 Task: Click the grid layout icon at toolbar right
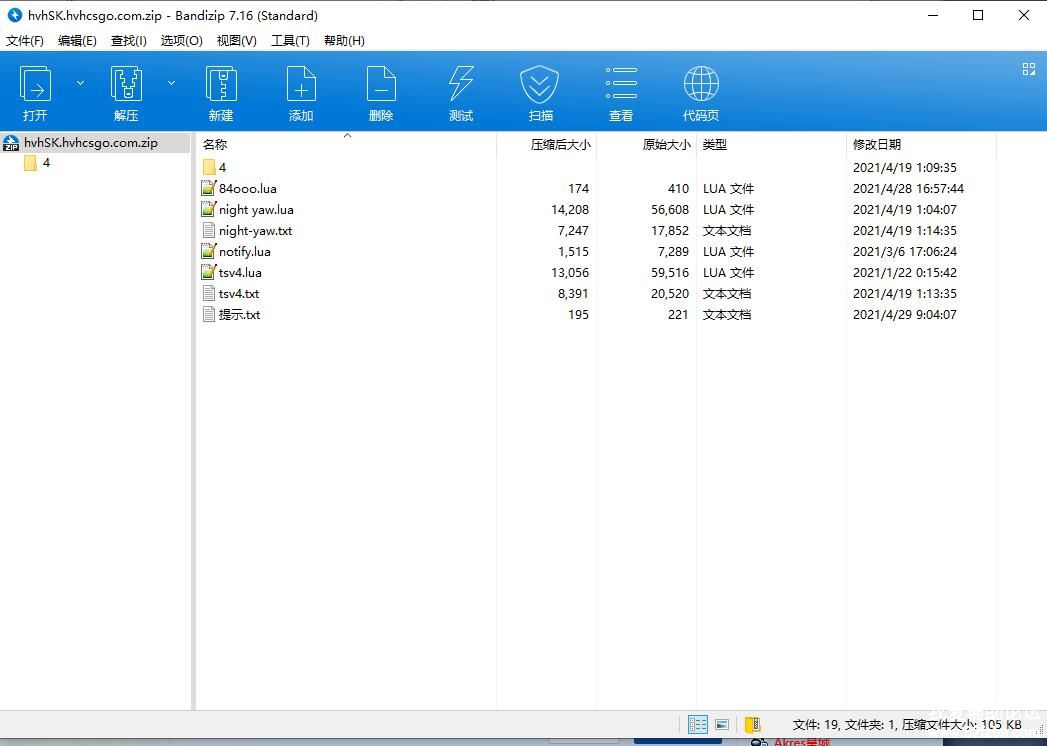pyautogui.click(x=1029, y=69)
